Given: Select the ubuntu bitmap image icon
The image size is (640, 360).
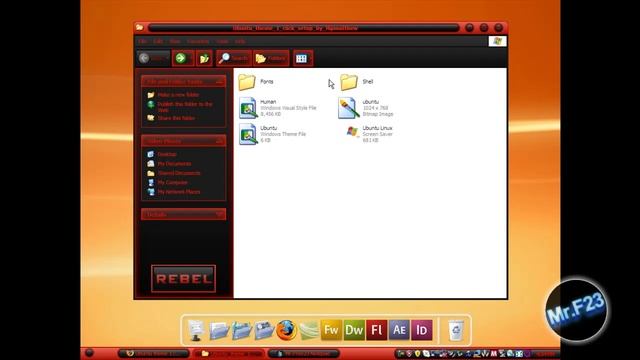Looking at the screenshot, I should (x=349, y=108).
